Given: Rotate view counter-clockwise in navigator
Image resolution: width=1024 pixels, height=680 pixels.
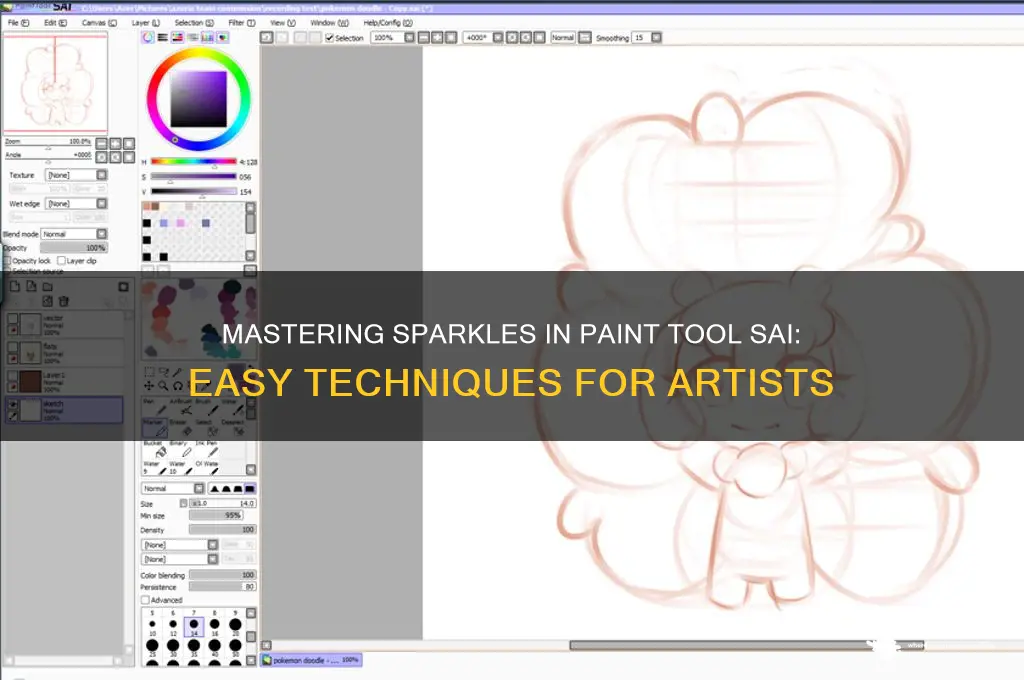Looking at the screenshot, I should (102, 157).
